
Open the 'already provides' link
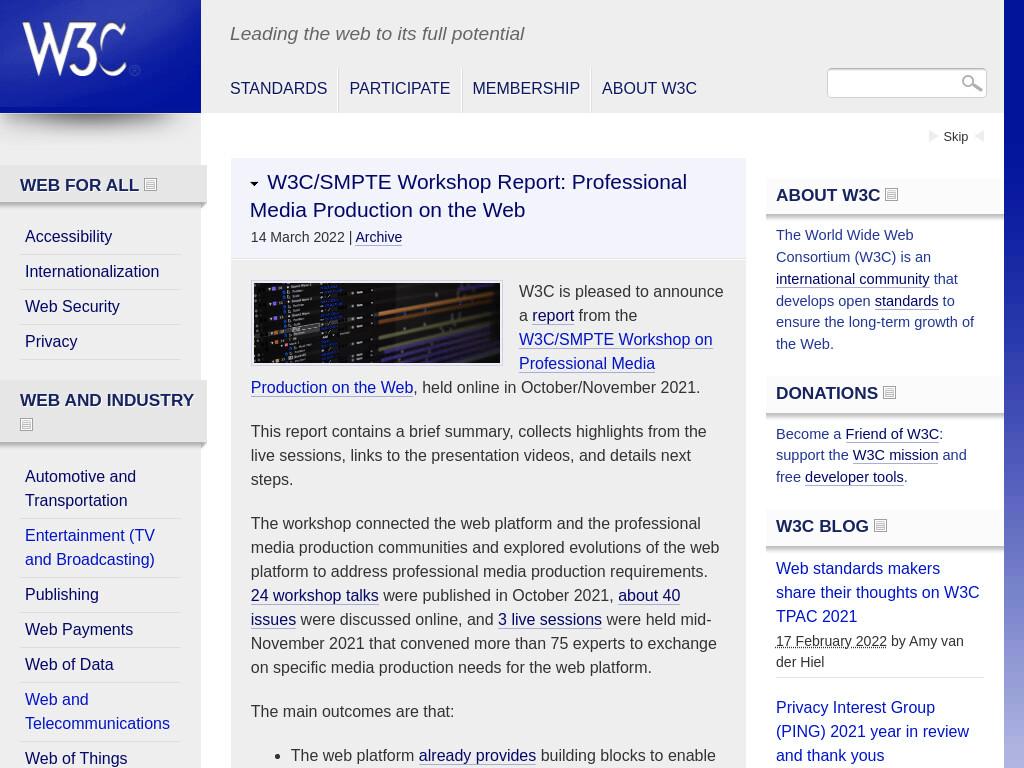(477, 756)
